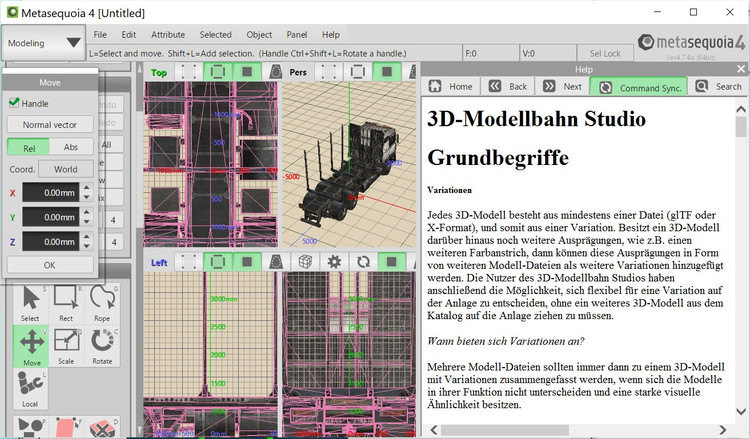Click the Sel Lock button
The width and height of the screenshot is (750, 439).
click(x=605, y=54)
